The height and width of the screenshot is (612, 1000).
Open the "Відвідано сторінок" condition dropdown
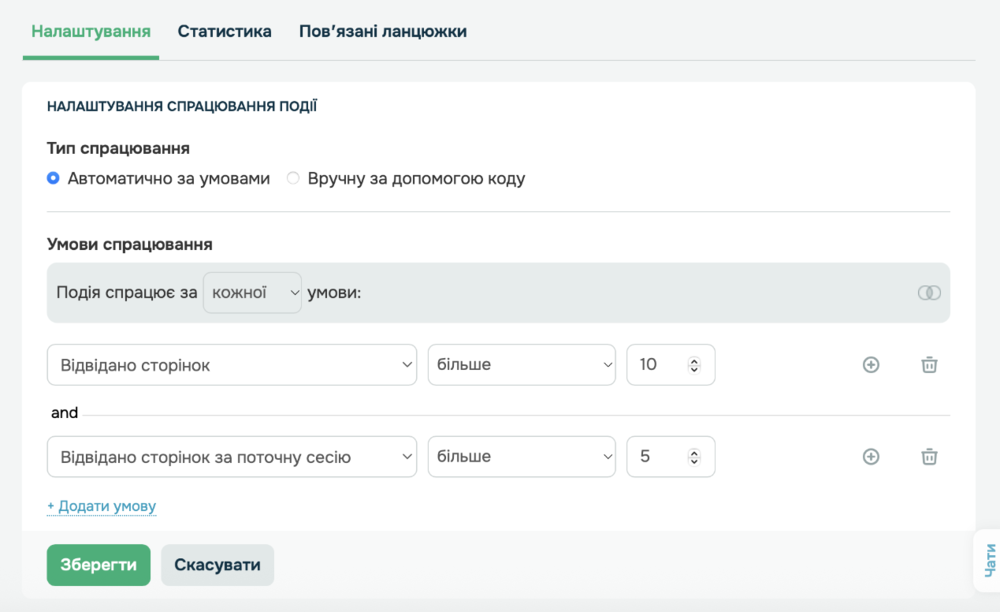[231, 364]
